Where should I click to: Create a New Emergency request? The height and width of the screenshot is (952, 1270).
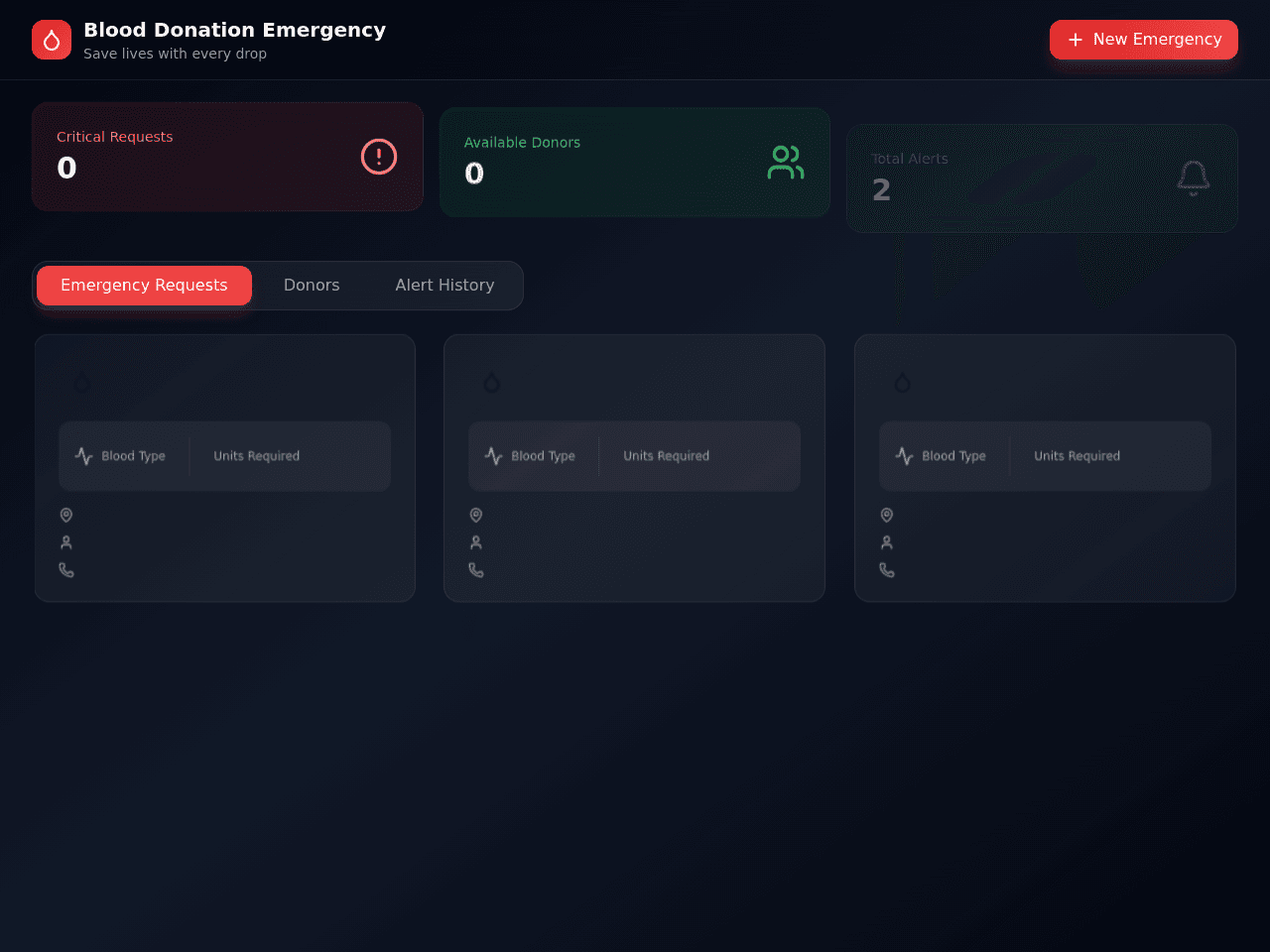1144,40
